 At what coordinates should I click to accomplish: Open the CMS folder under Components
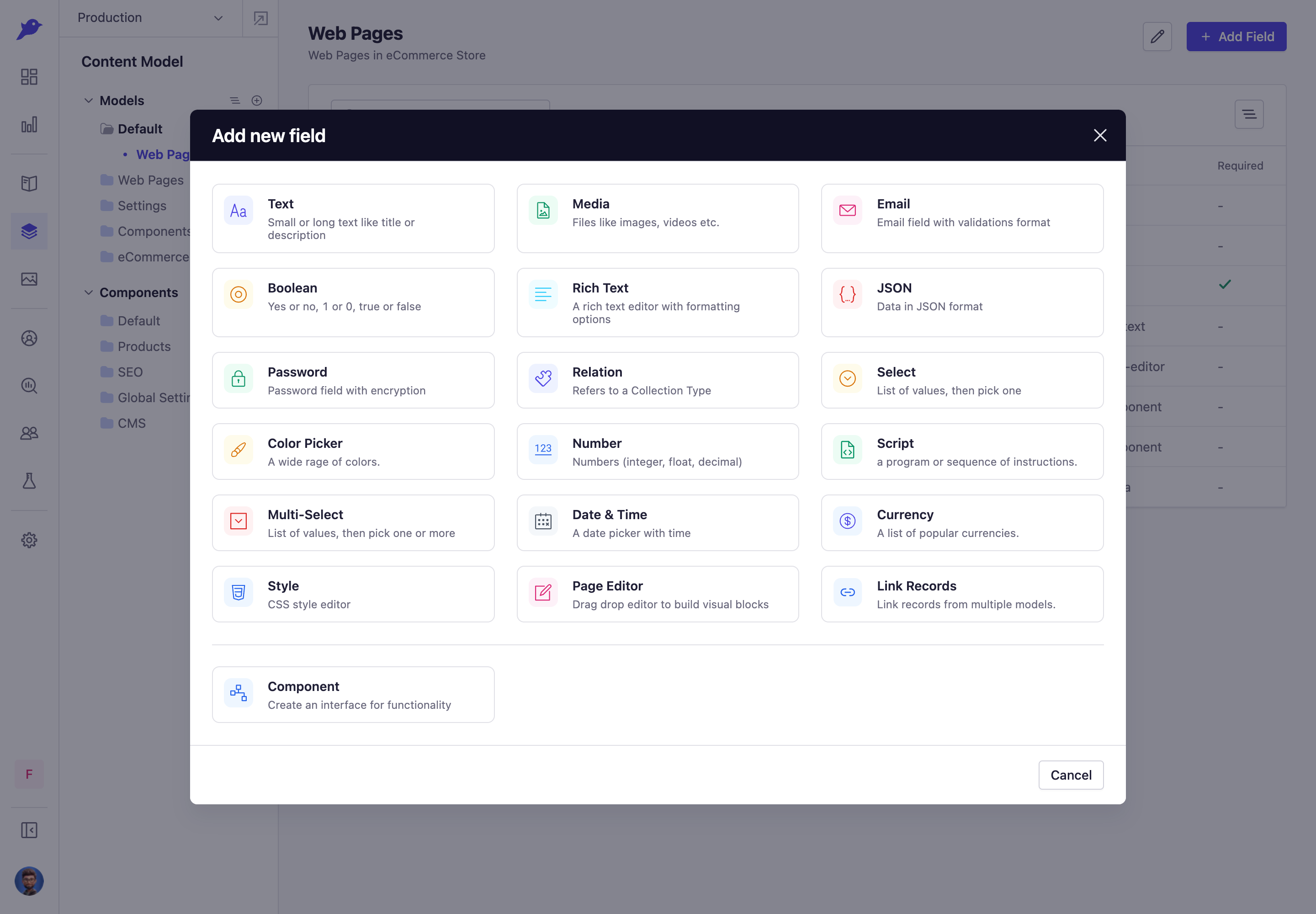[123, 423]
